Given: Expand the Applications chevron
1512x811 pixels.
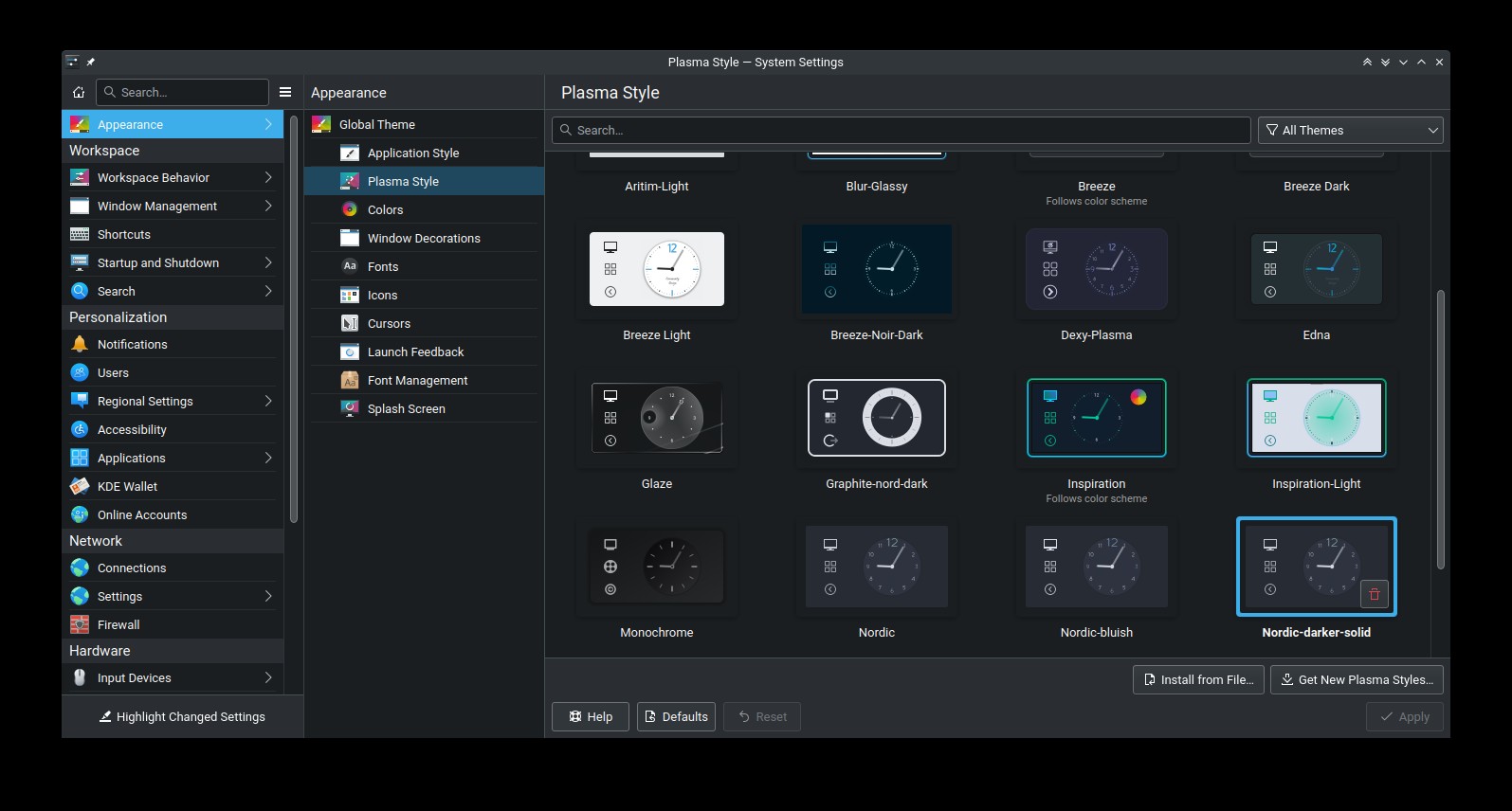Looking at the screenshot, I should coord(268,458).
